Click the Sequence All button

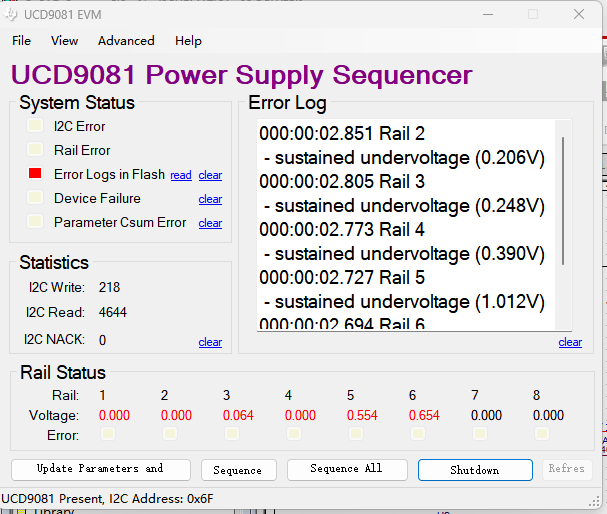(x=347, y=470)
